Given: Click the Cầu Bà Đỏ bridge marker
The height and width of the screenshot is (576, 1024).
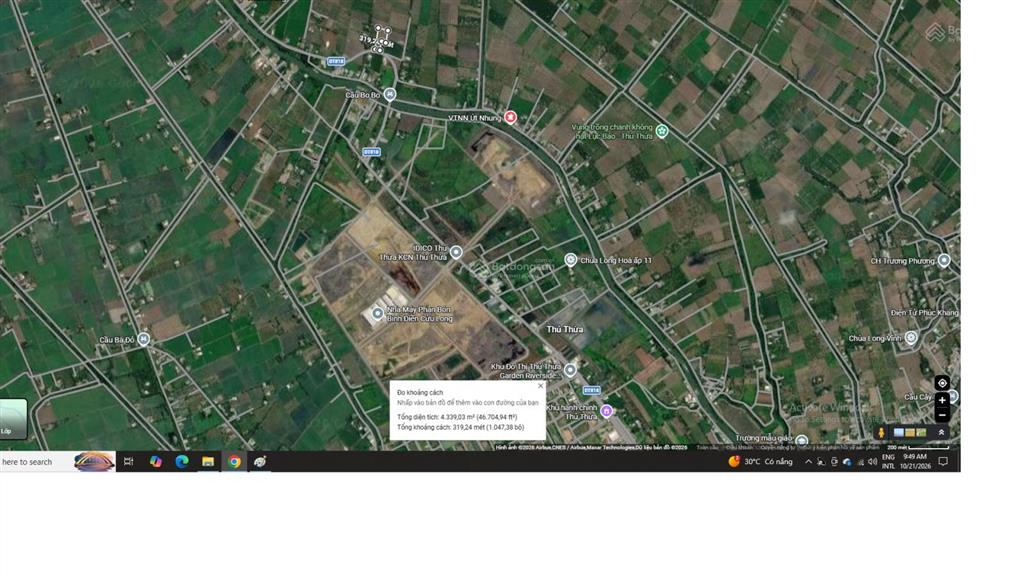Looking at the screenshot, I should pos(144,339).
